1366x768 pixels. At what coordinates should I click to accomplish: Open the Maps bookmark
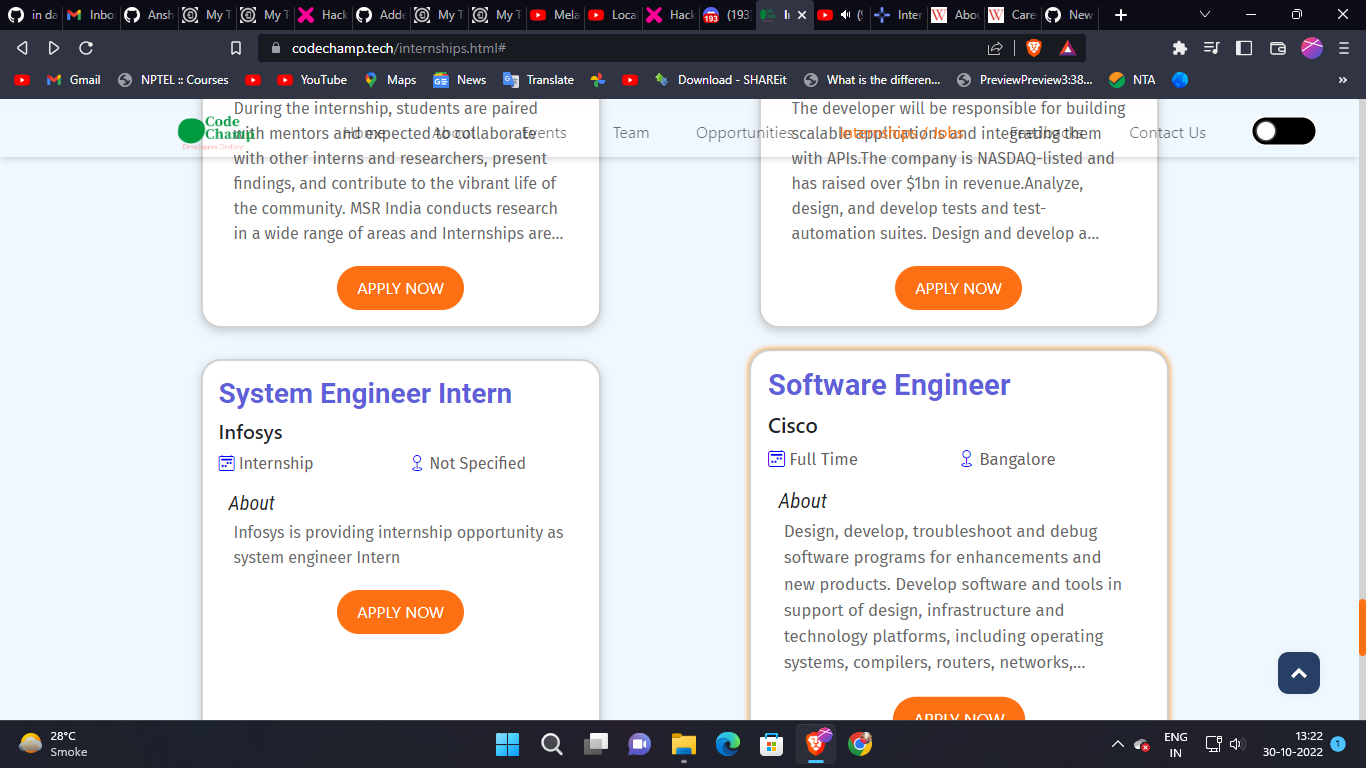[390, 80]
